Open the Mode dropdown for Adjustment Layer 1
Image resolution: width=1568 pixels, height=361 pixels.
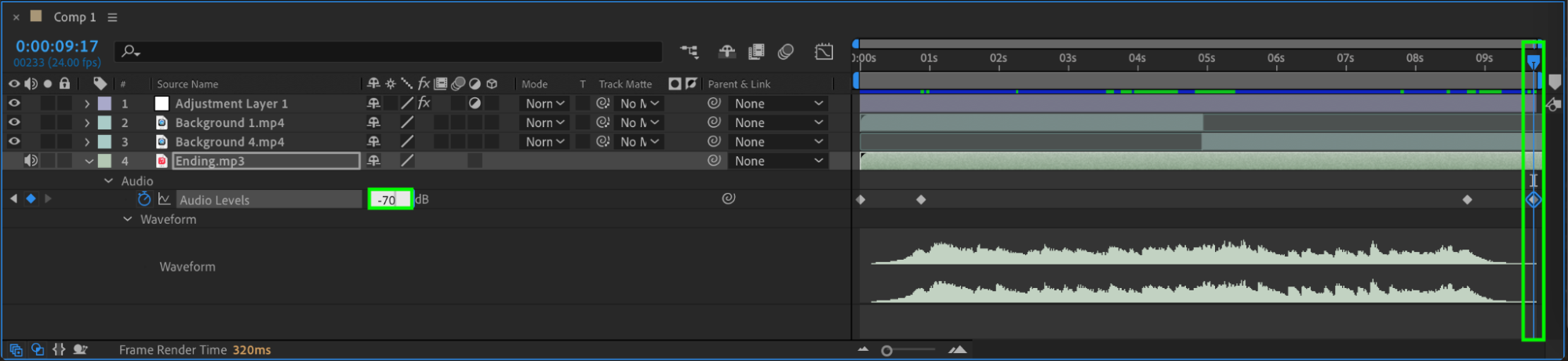pyautogui.click(x=544, y=104)
